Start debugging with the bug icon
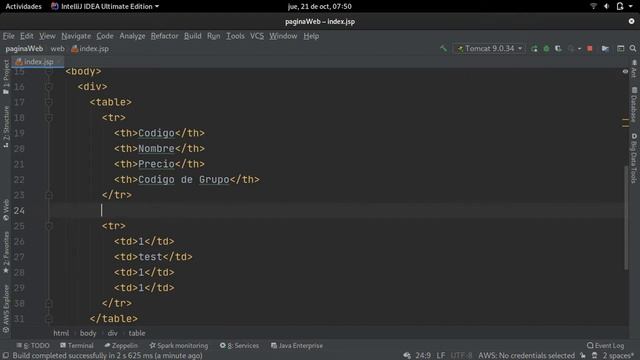Image resolution: width=640 pixels, height=360 pixels. coord(546,49)
